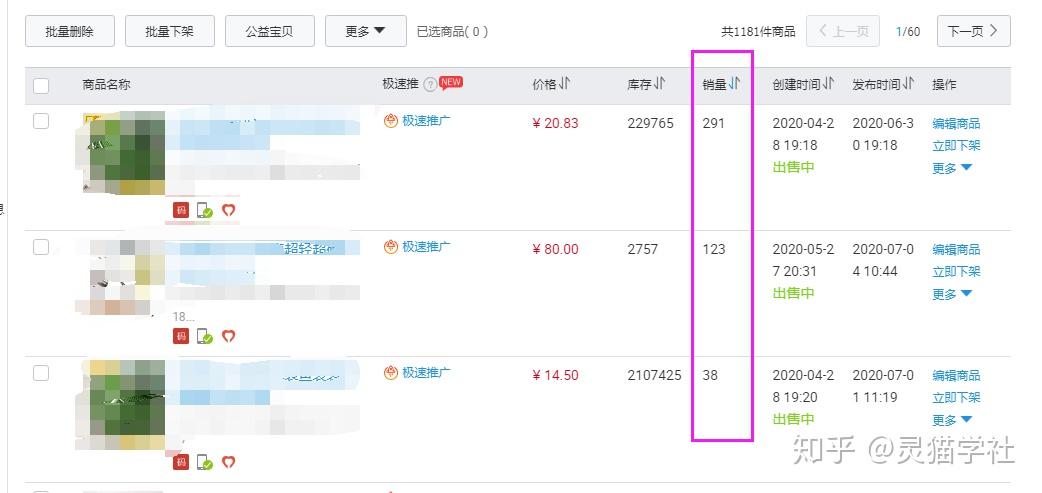Open the 更多 dropdown next to 公益宝贝
1042x493 pixels.
click(365, 31)
